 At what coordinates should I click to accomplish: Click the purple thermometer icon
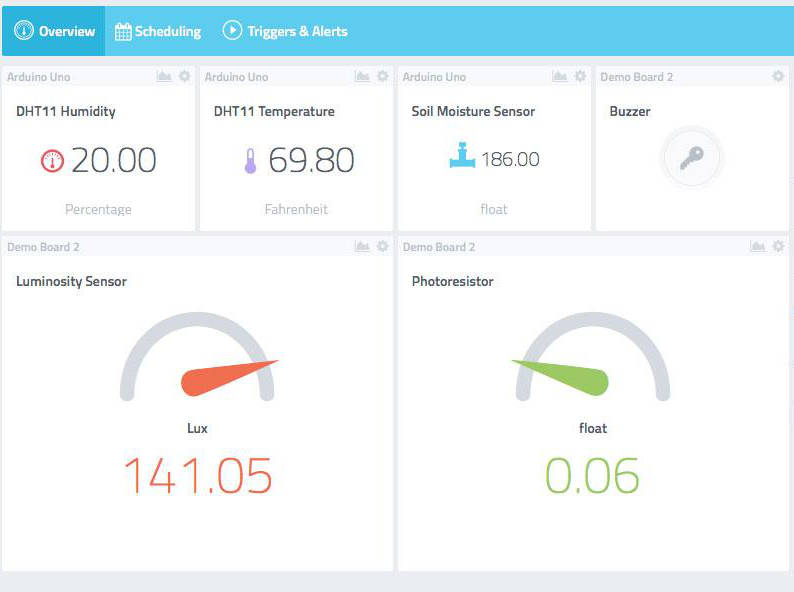click(250, 161)
